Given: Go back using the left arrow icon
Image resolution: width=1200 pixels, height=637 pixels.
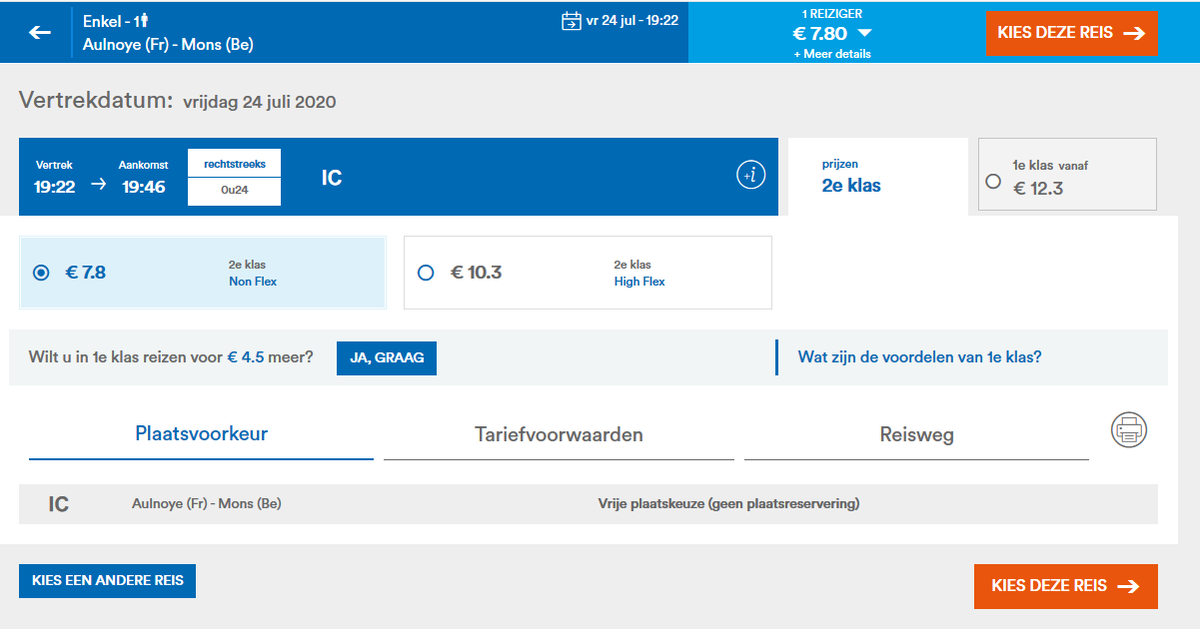Looking at the screenshot, I should (40, 33).
